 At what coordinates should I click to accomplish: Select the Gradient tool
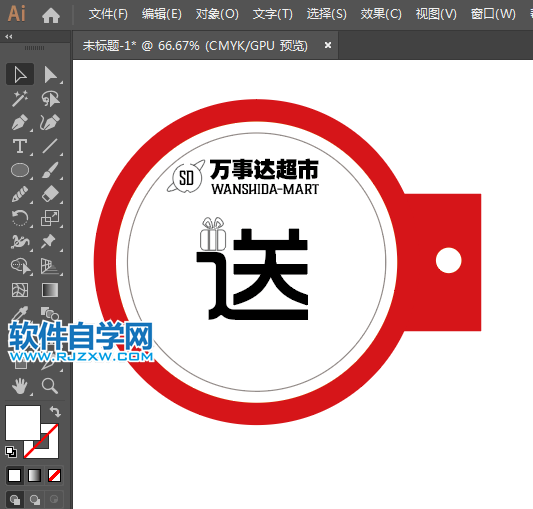click(x=50, y=290)
